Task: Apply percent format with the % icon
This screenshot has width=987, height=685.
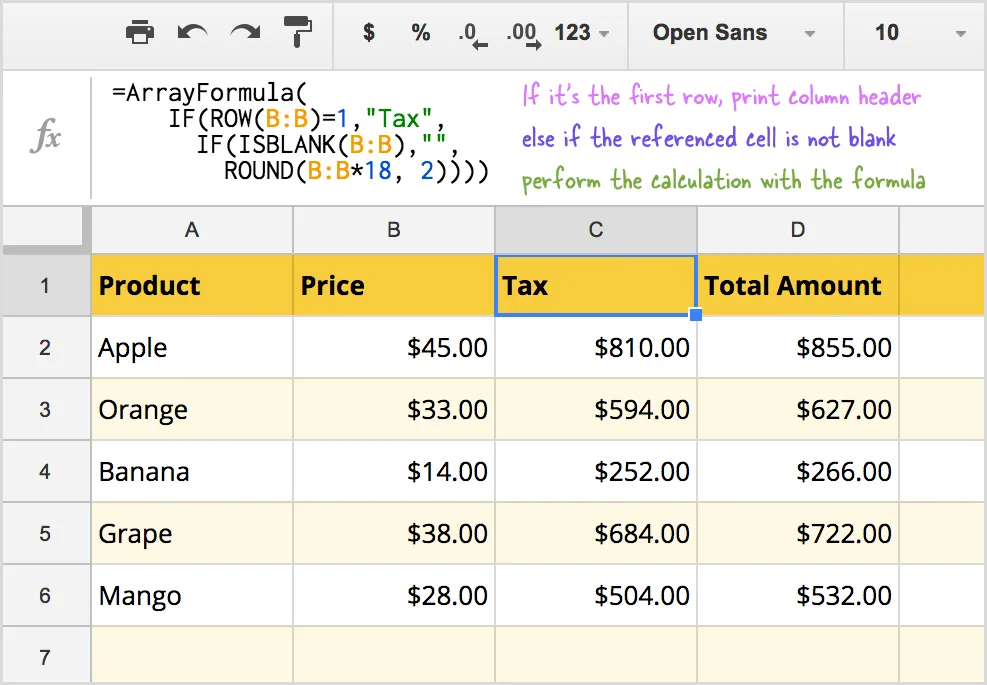Action: (x=420, y=31)
